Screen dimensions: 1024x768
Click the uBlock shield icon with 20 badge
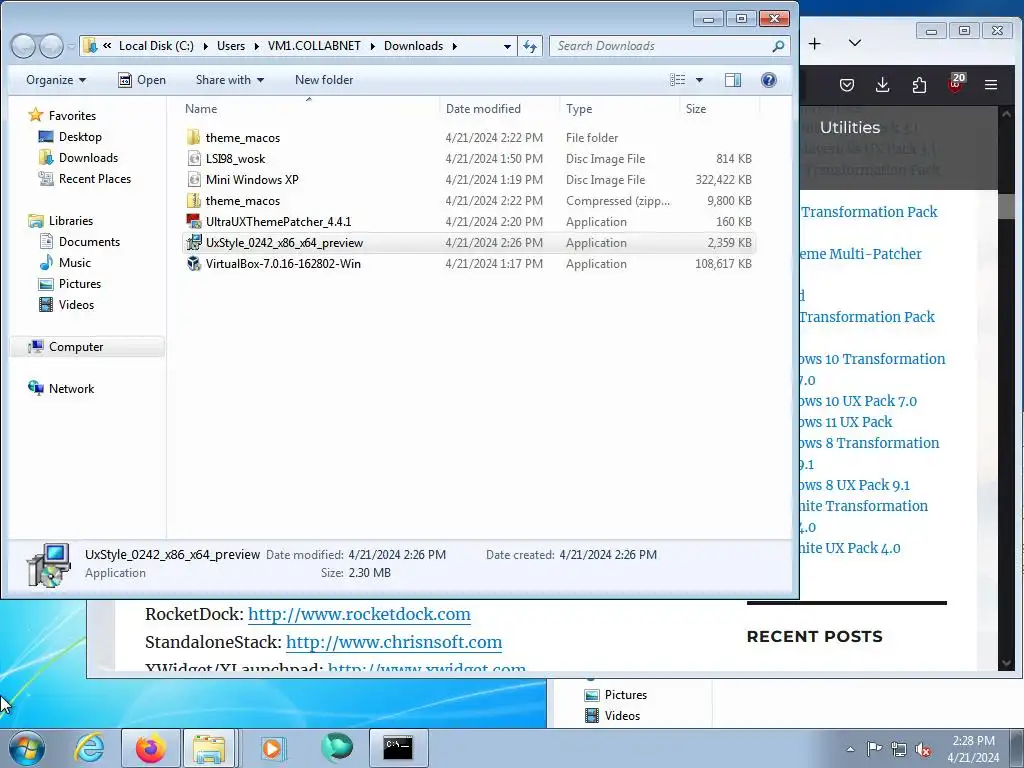955,84
